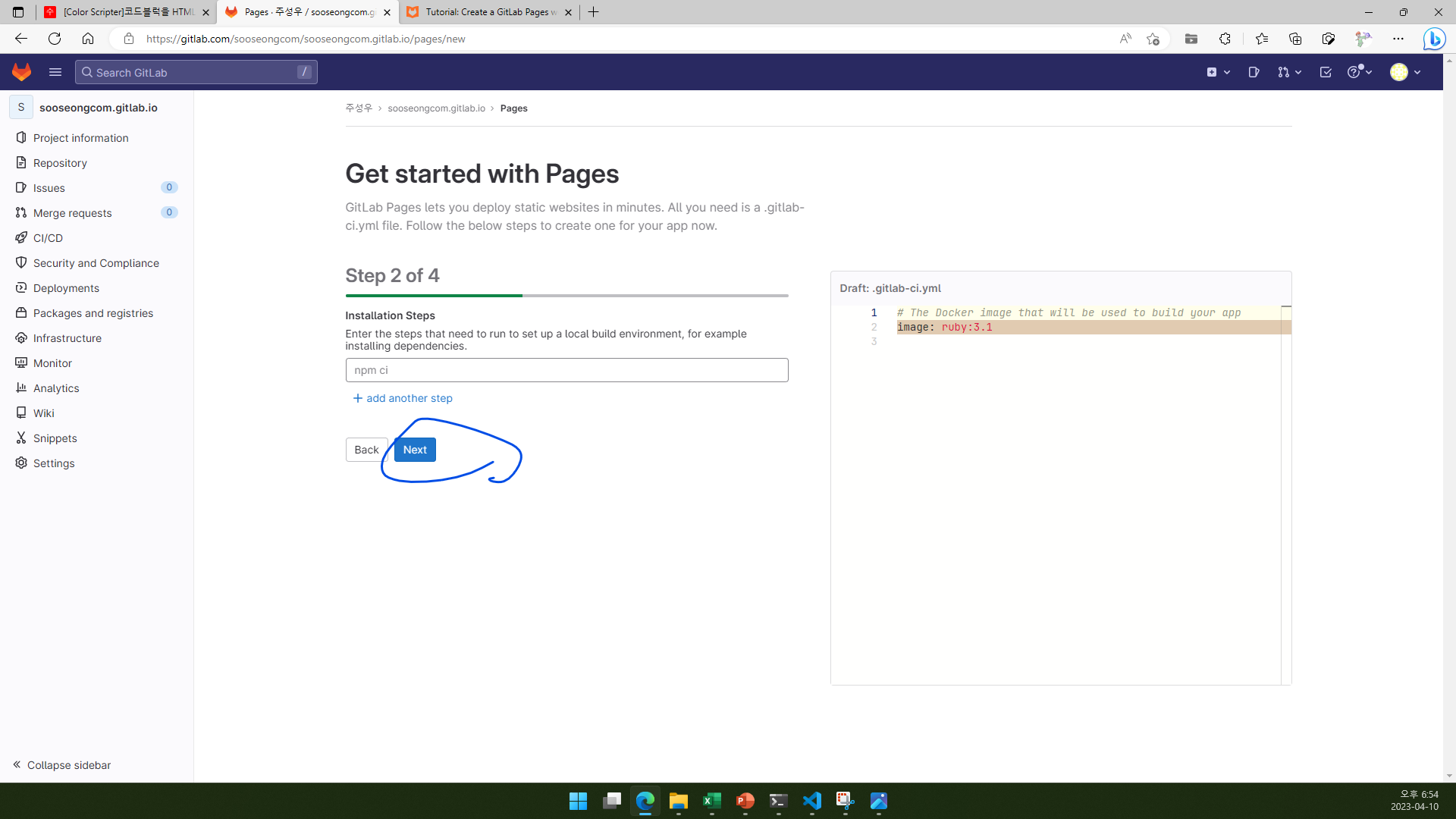The width and height of the screenshot is (1456, 819).
Task: Select the npm ci input field
Action: [x=567, y=369]
